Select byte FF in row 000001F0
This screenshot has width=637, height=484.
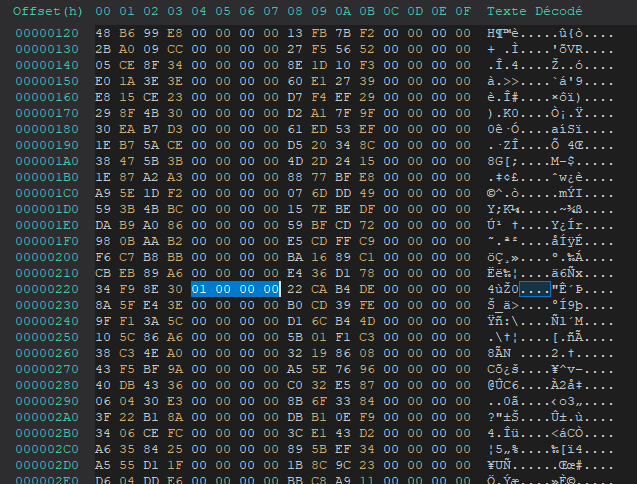click(x=343, y=241)
